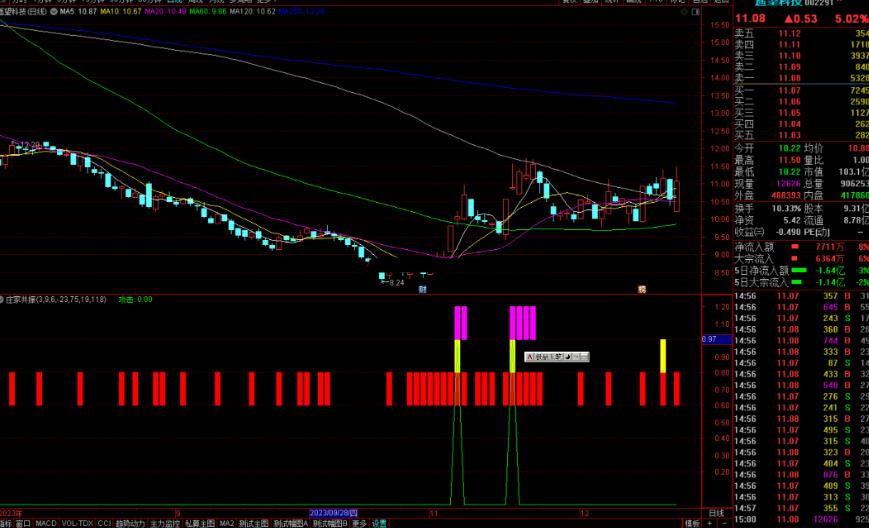Screen dimensions: 869x528
Task: Click the 5日净流入额 row
Action: (x=801, y=271)
